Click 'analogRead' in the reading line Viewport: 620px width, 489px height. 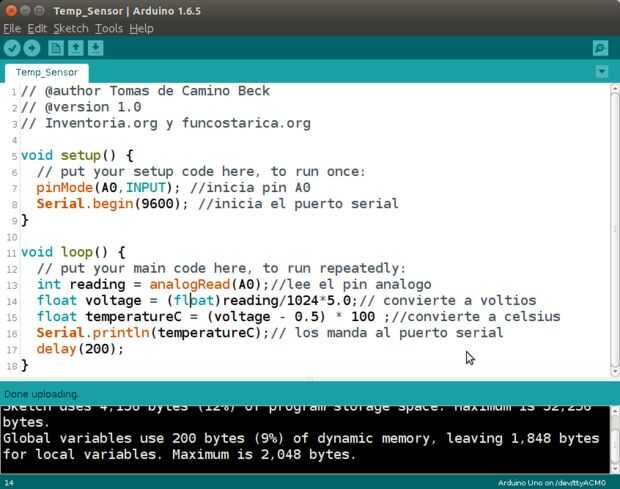click(190, 285)
